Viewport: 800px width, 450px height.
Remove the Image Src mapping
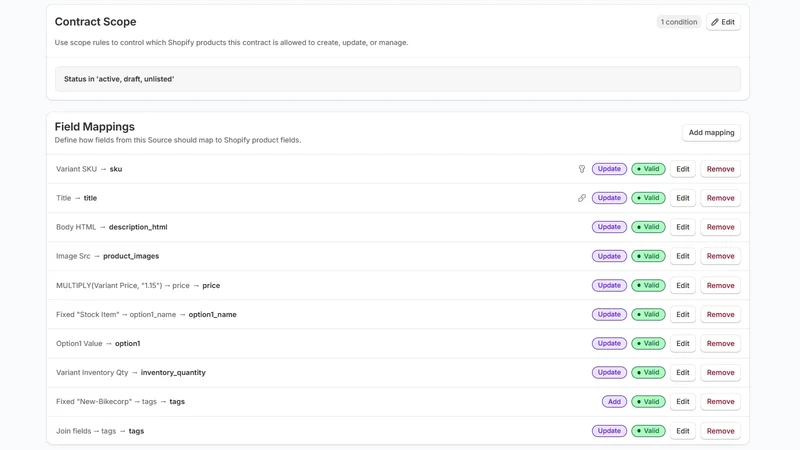pos(720,256)
